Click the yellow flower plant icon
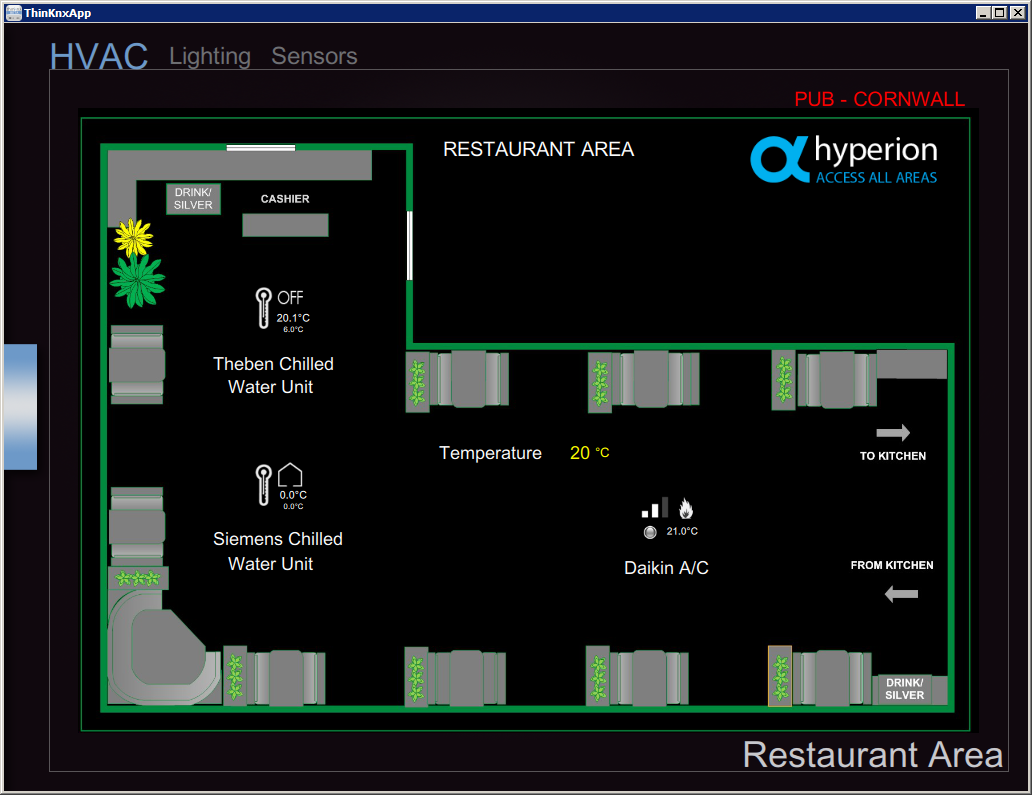Image resolution: width=1032 pixels, height=795 pixels. coord(133,237)
